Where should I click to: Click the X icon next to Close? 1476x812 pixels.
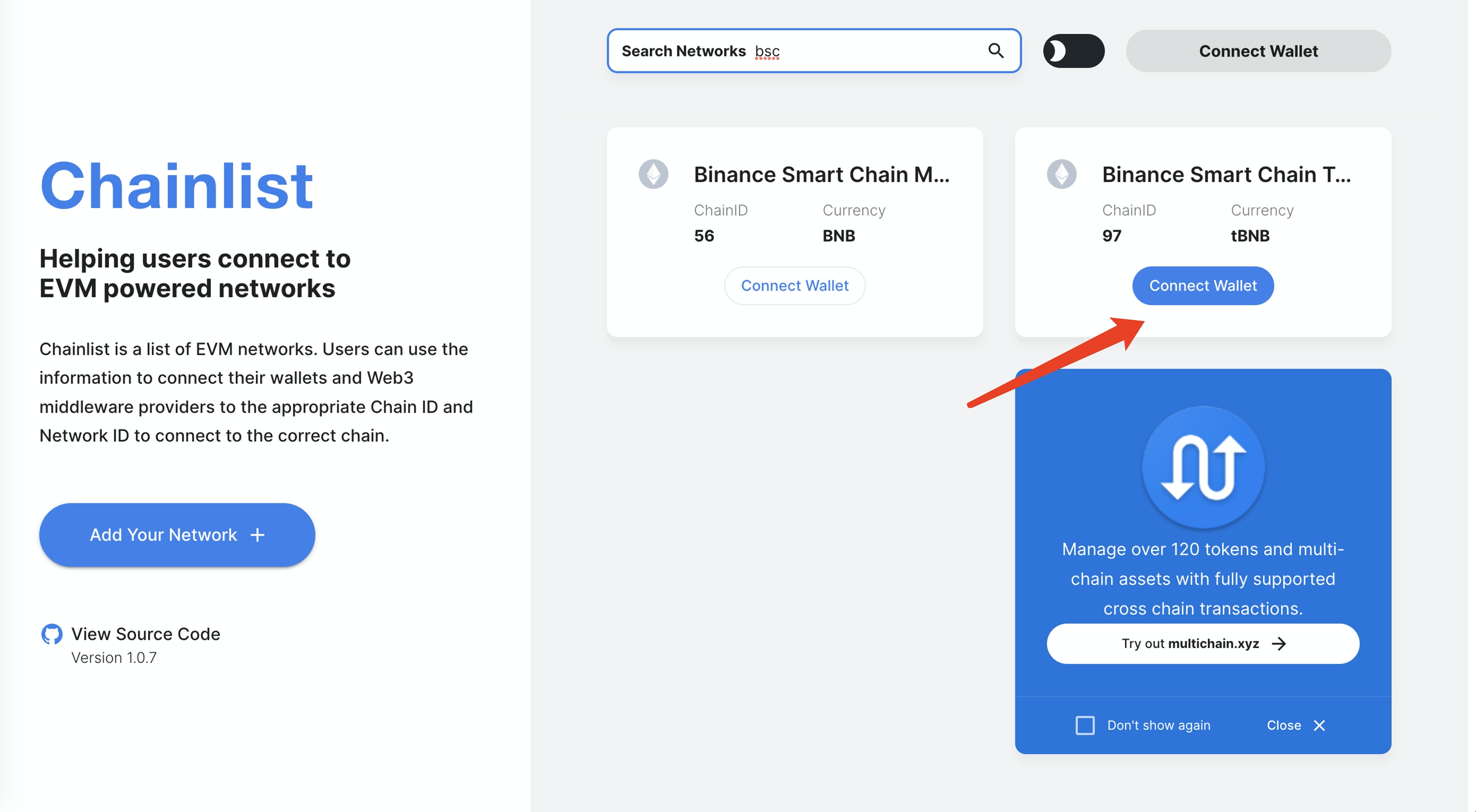1319,725
